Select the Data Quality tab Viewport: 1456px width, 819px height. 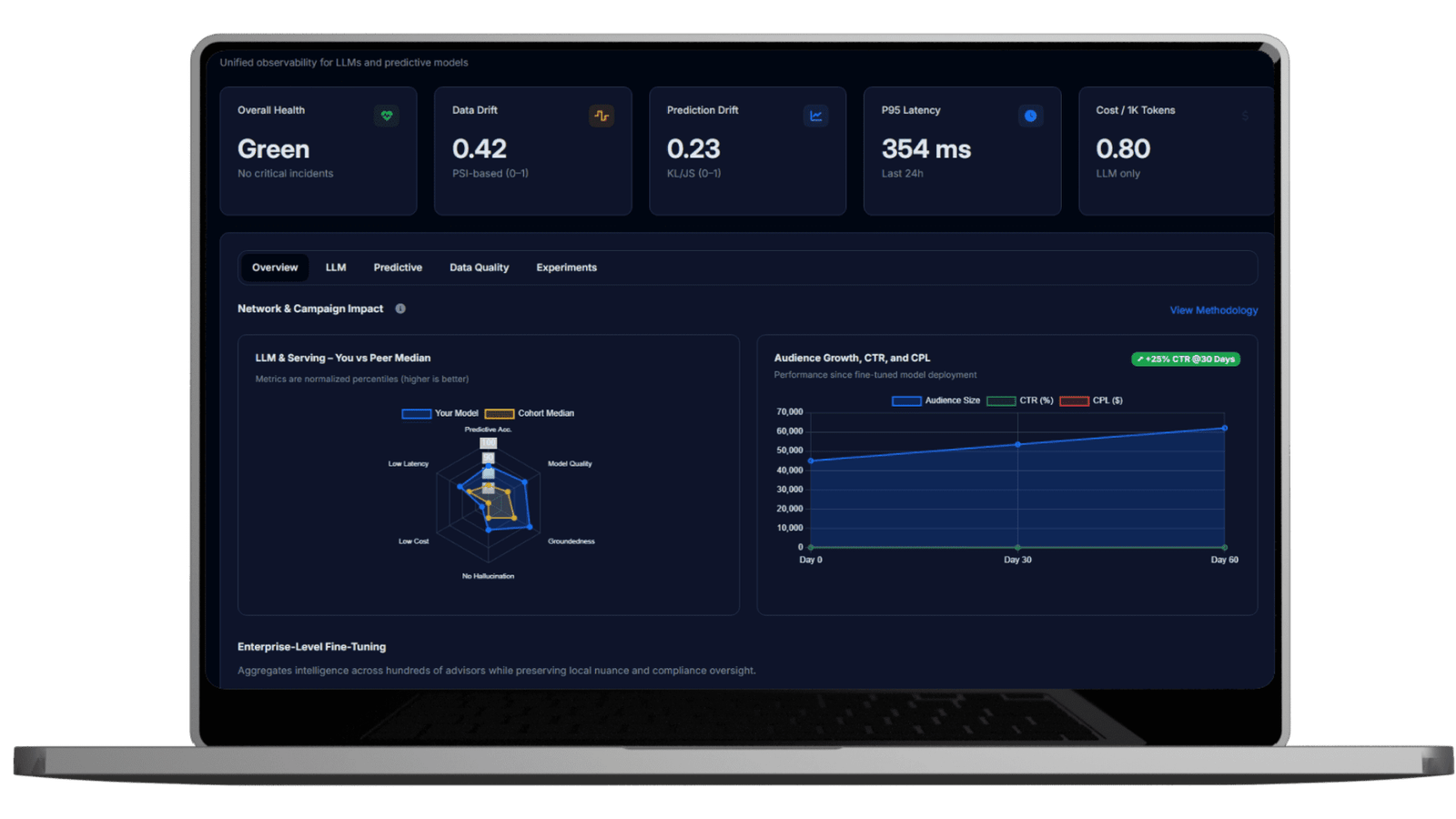pos(479,268)
